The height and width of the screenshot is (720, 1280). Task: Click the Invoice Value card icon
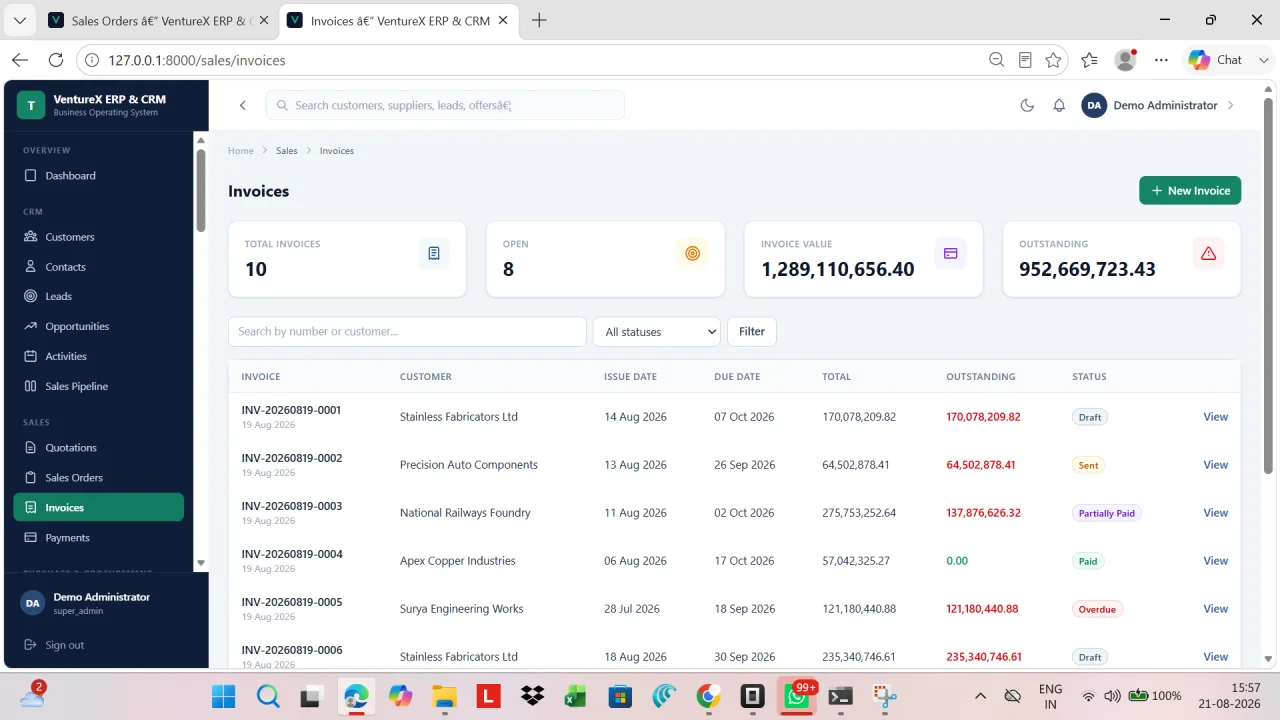pos(950,254)
